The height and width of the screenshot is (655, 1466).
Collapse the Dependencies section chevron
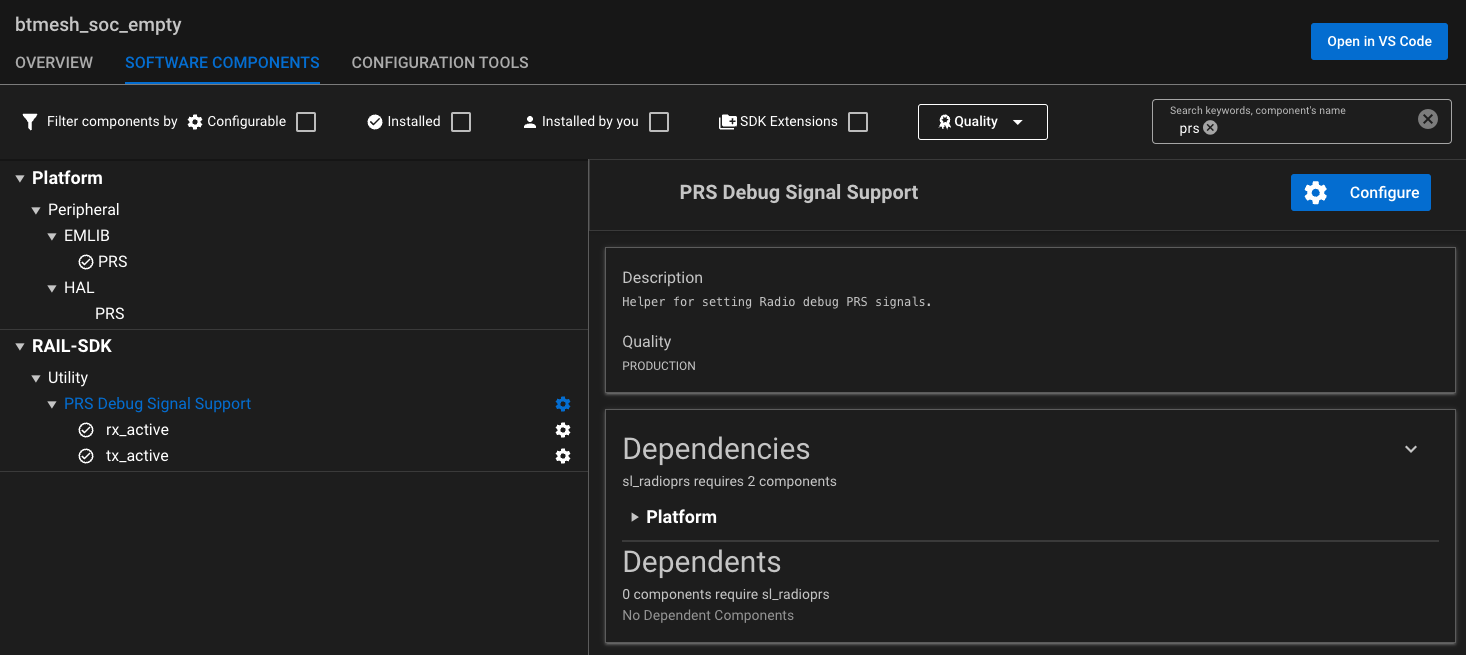point(1411,449)
